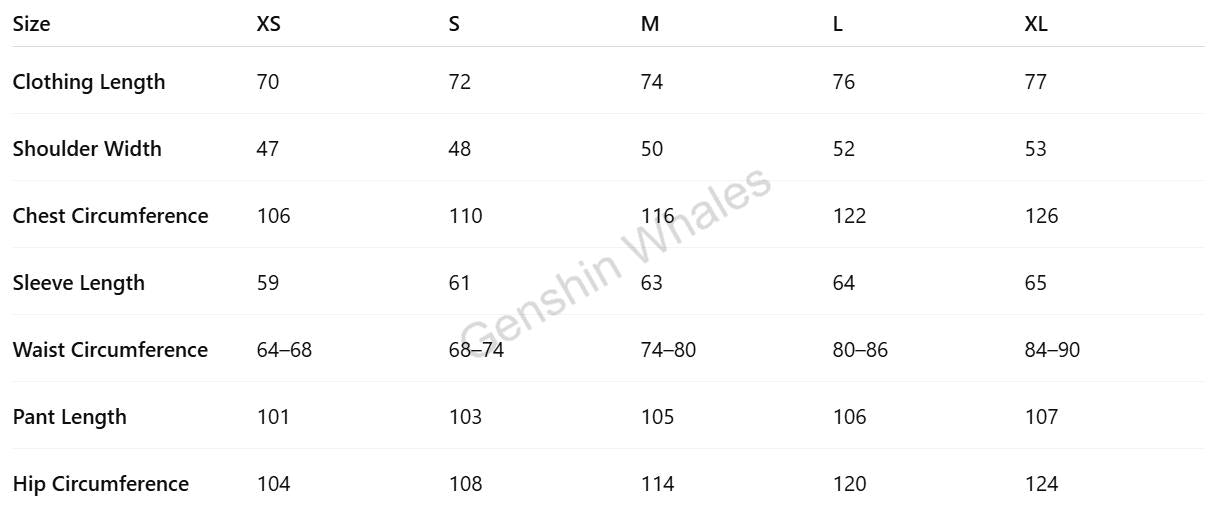Select the Pant Length row label
The height and width of the screenshot is (522, 1228).
pyautogui.click(x=70, y=417)
